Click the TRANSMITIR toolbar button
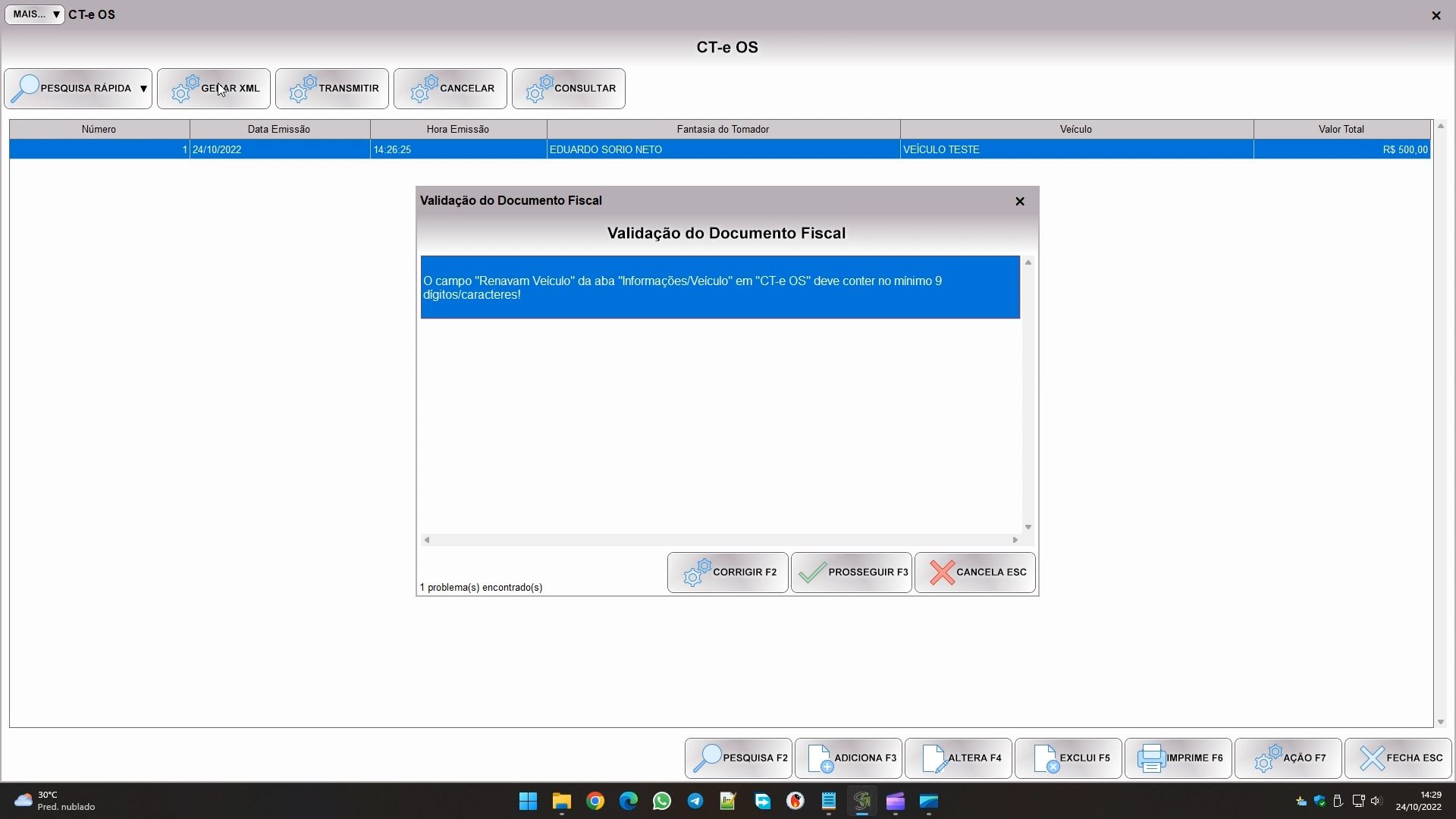 pyautogui.click(x=332, y=89)
